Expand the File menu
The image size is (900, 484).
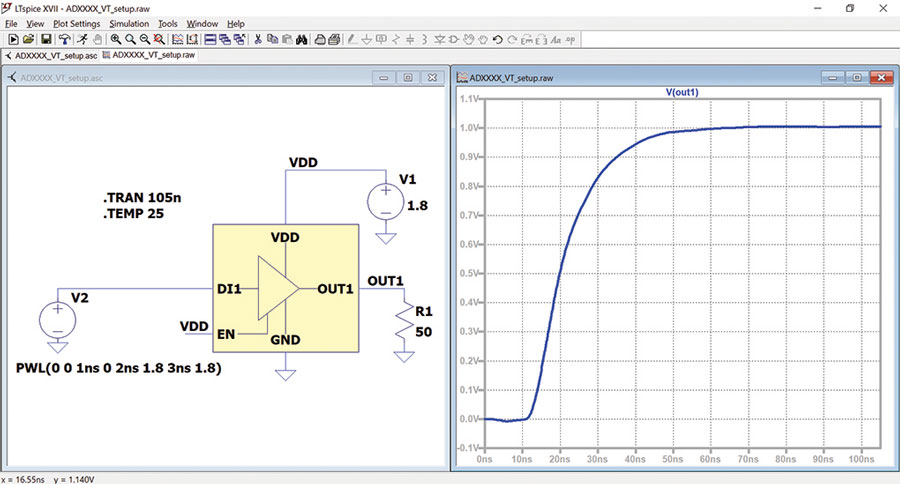(12, 23)
